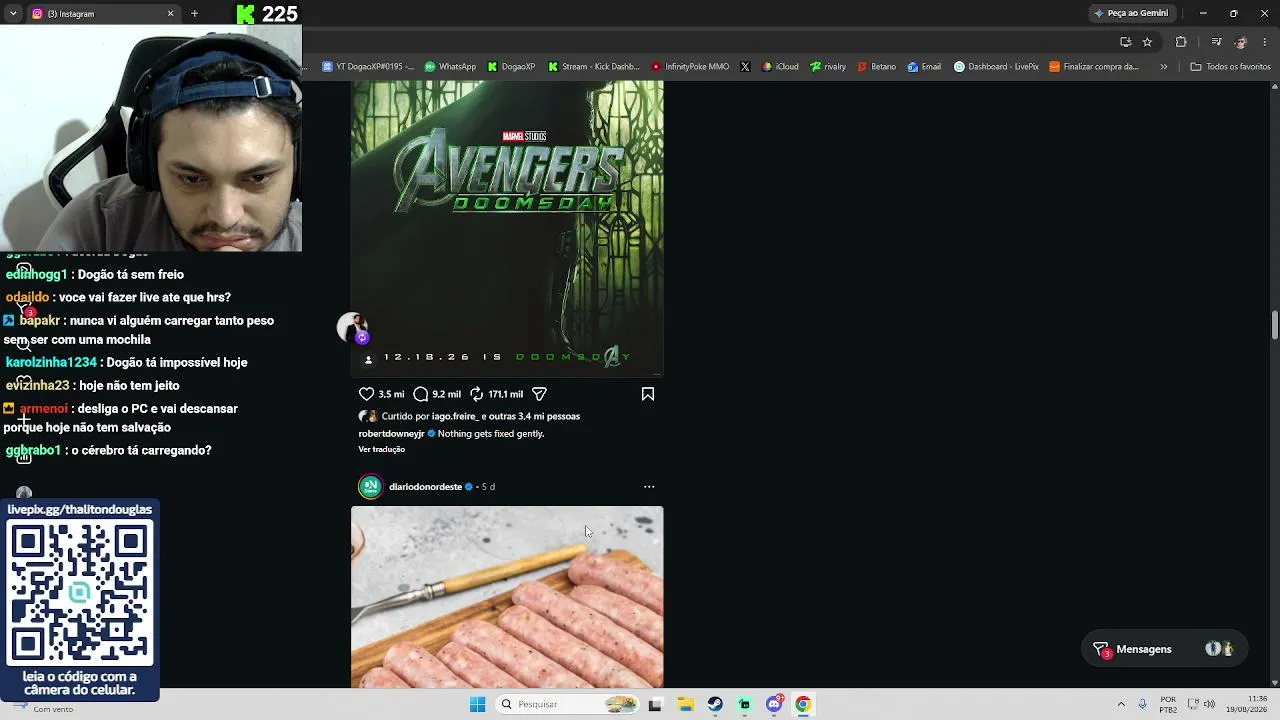Click the 5 d timestamp on diariodonordeste post

pos(488,487)
